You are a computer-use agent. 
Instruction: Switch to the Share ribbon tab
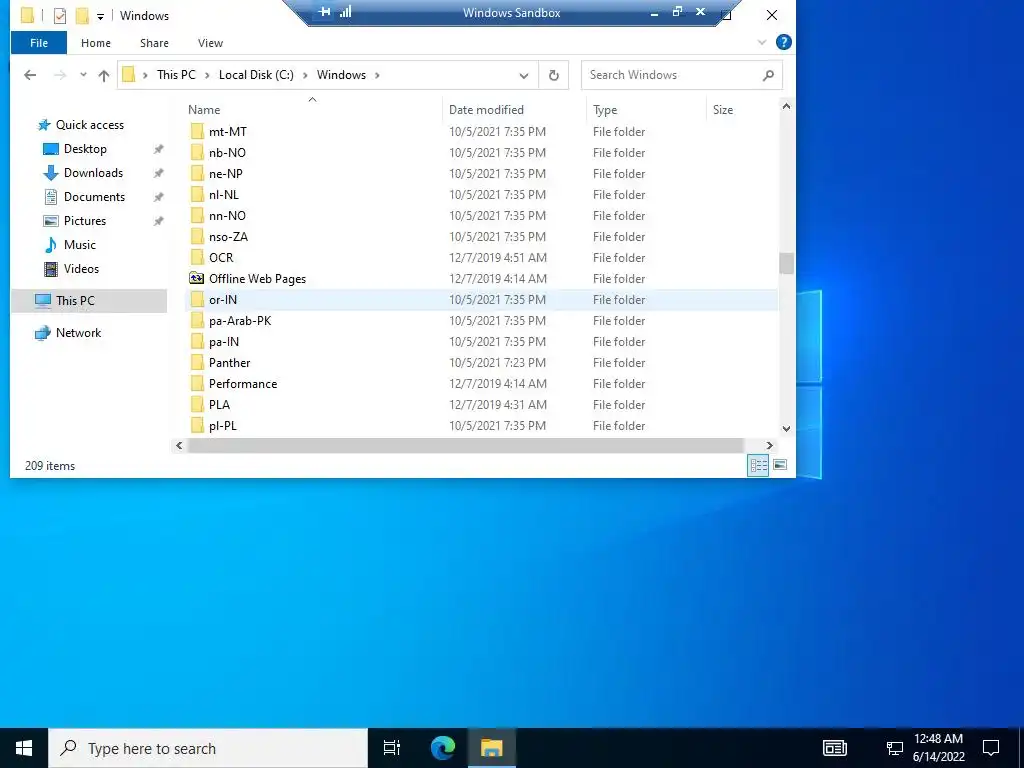click(x=154, y=43)
